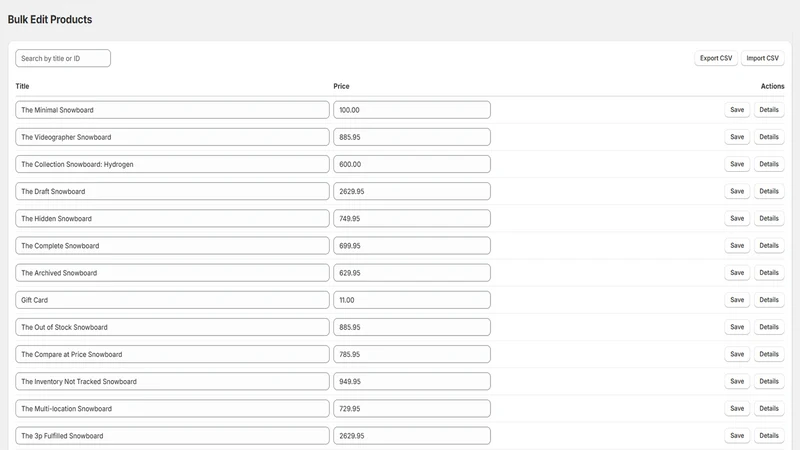Save The Complete Snowboard row
800x450 pixels.
click(737, 245)
